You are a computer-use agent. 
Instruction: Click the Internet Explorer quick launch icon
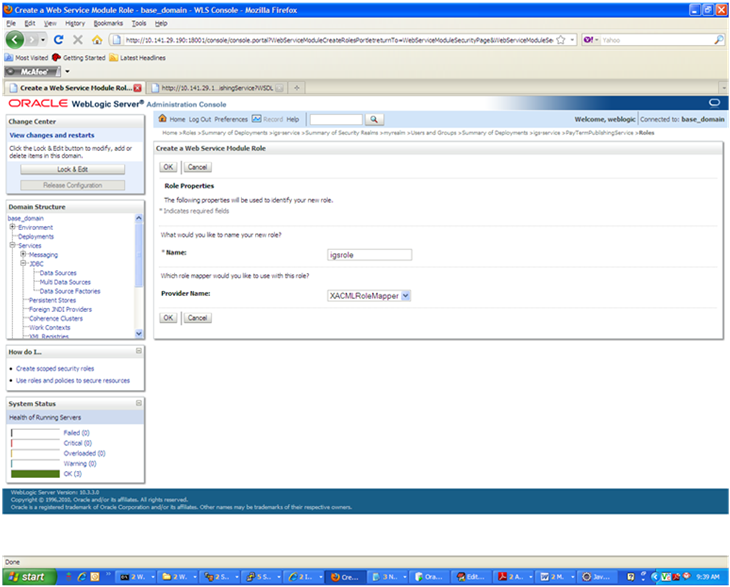tap(82, 577)
